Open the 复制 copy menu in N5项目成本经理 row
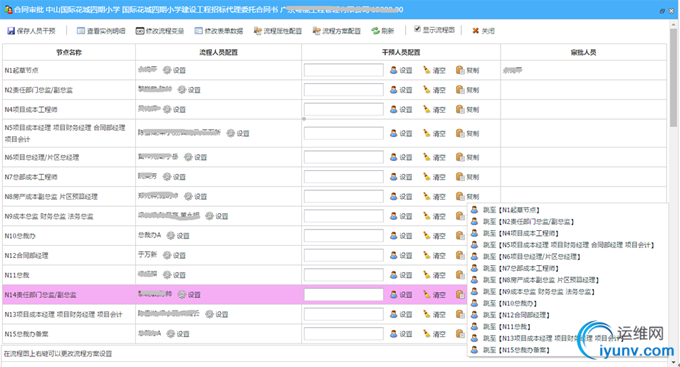Screen dimensions: 680x367 click(468, 133)
